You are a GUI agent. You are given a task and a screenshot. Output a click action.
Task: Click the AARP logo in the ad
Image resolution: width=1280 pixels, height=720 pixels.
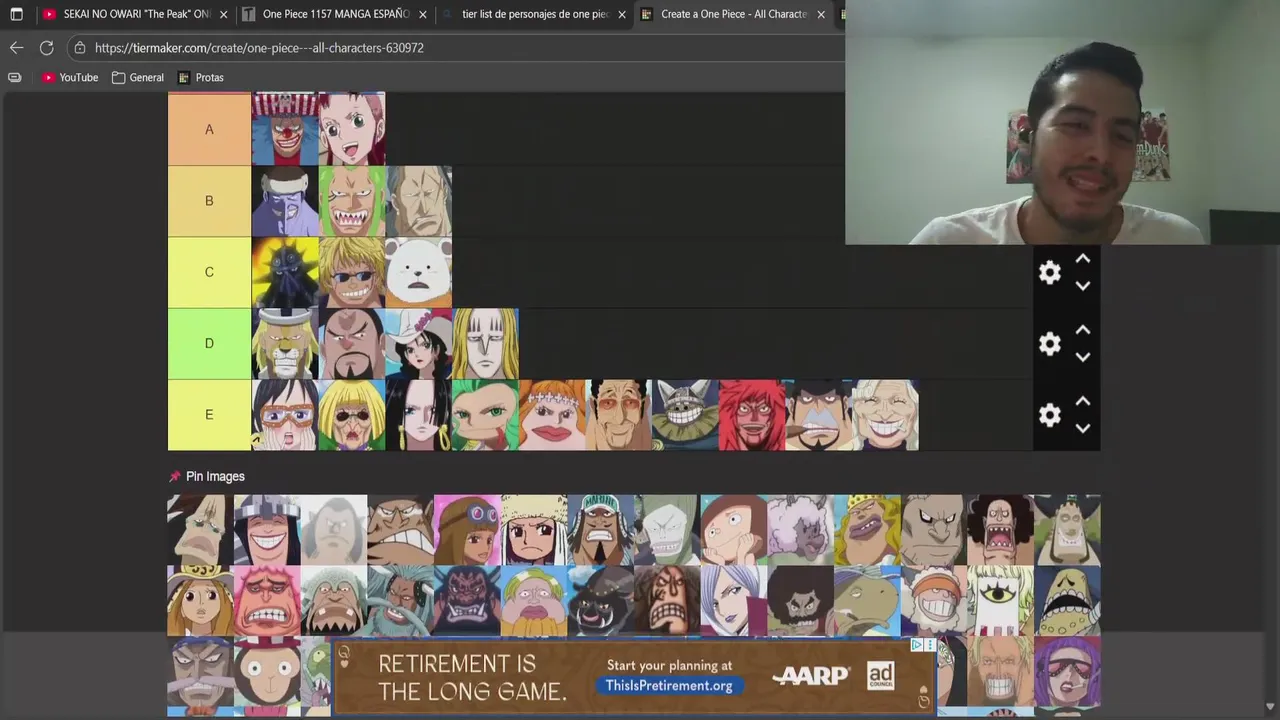click(811, 677)
